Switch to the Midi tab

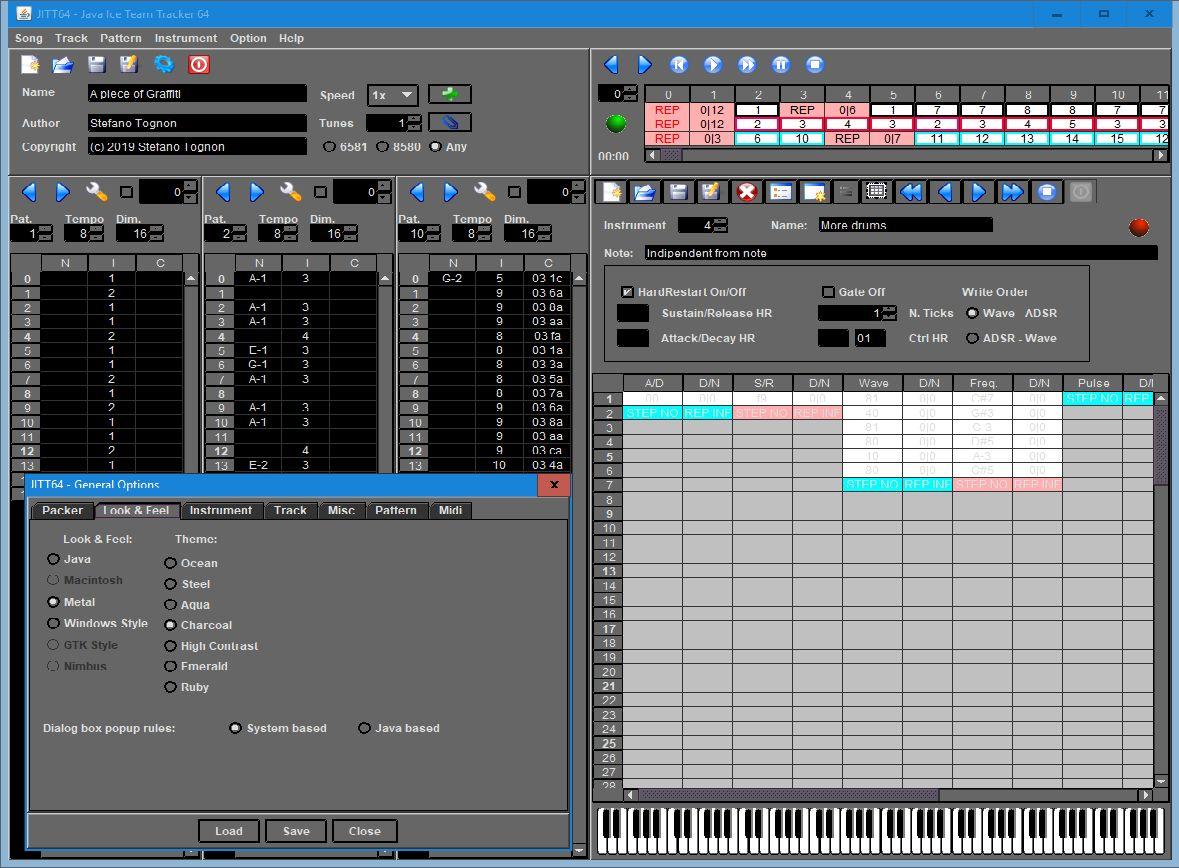click(x=450, y=510)
